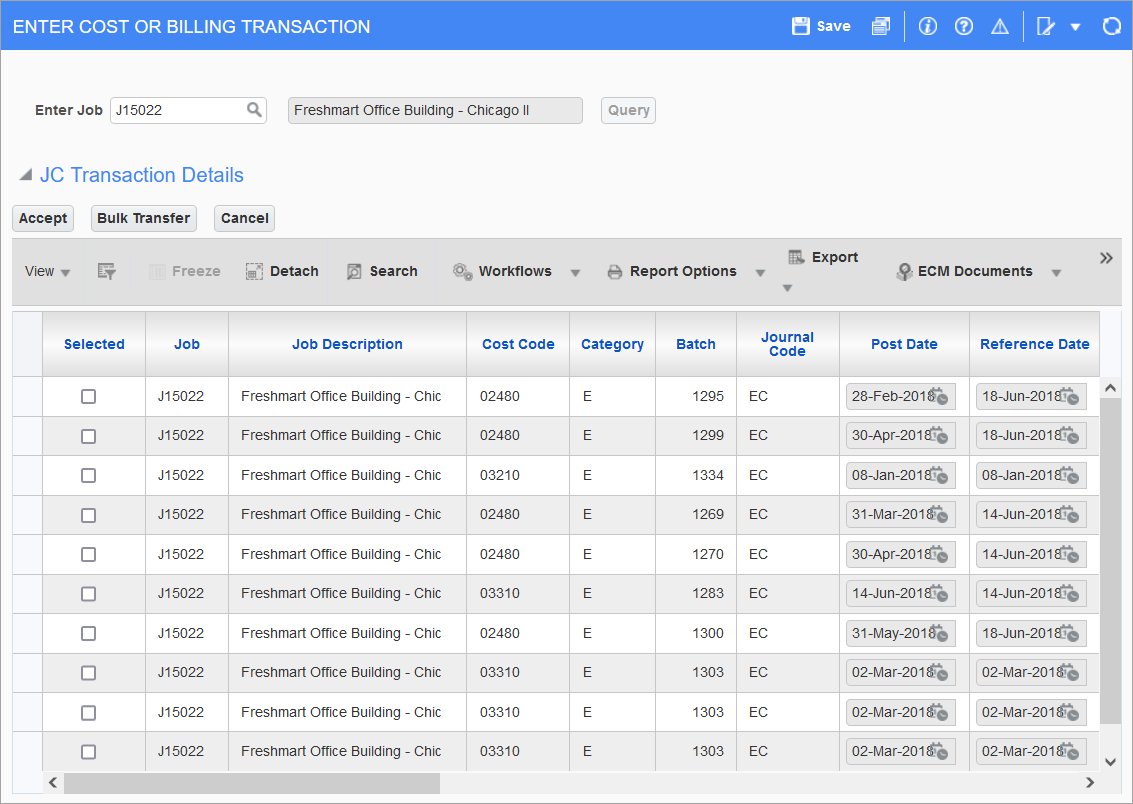Viewport: 1133px width, 804px height.
Task: Check the Selected checkbox on the first row
Action: pos(88,396)
